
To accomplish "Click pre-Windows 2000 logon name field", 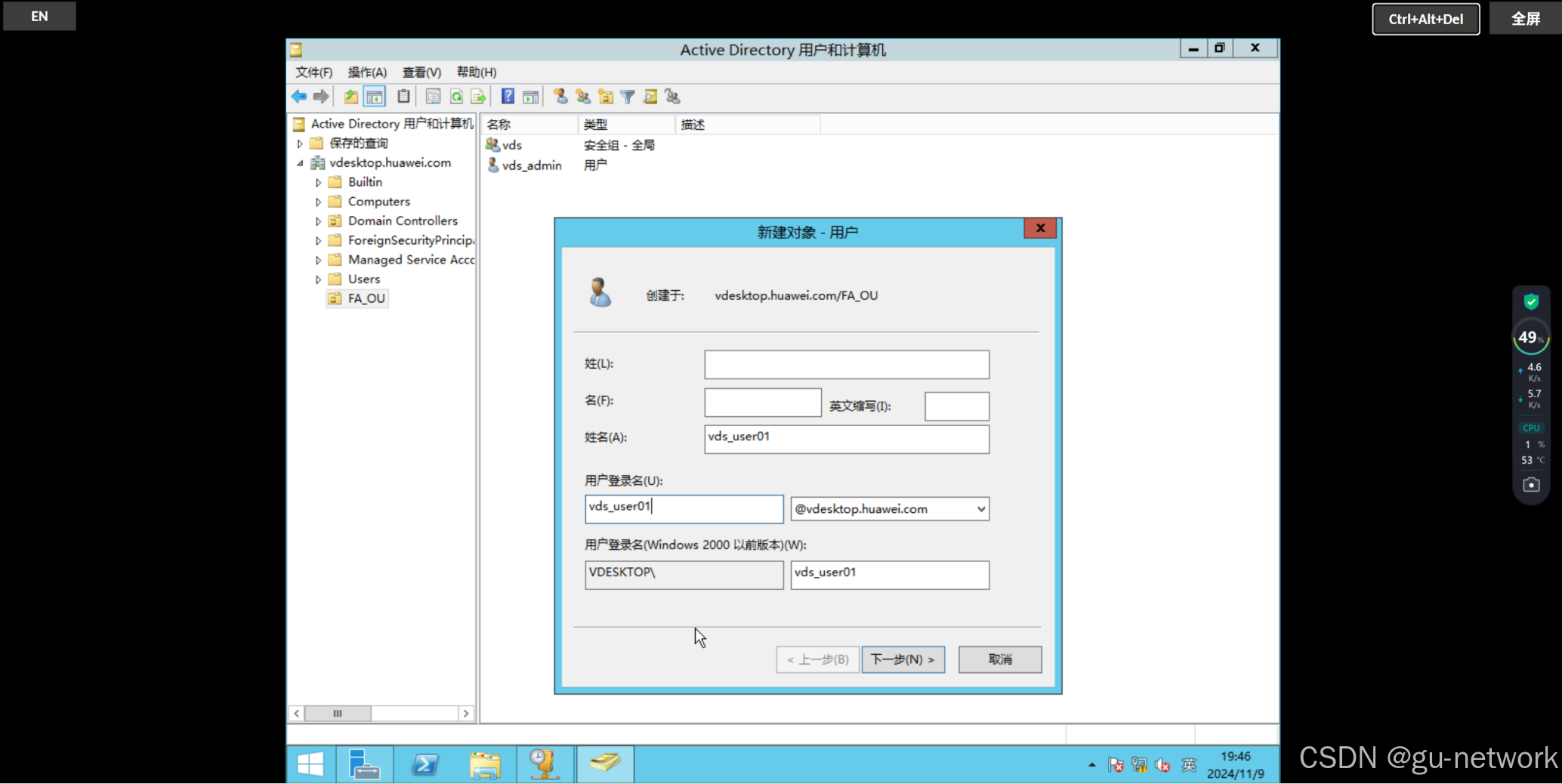I will coord(890,575).
